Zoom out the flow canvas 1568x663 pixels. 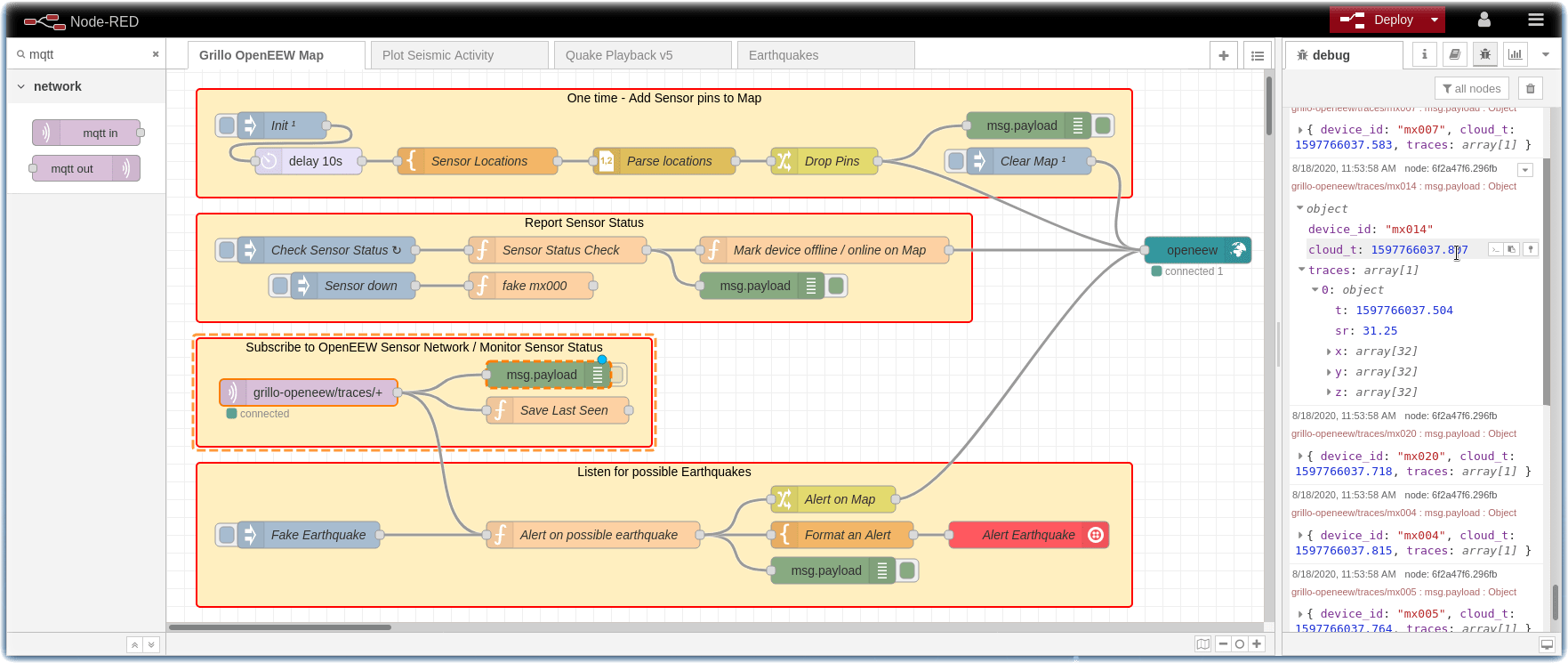[x=1224, y=644]
